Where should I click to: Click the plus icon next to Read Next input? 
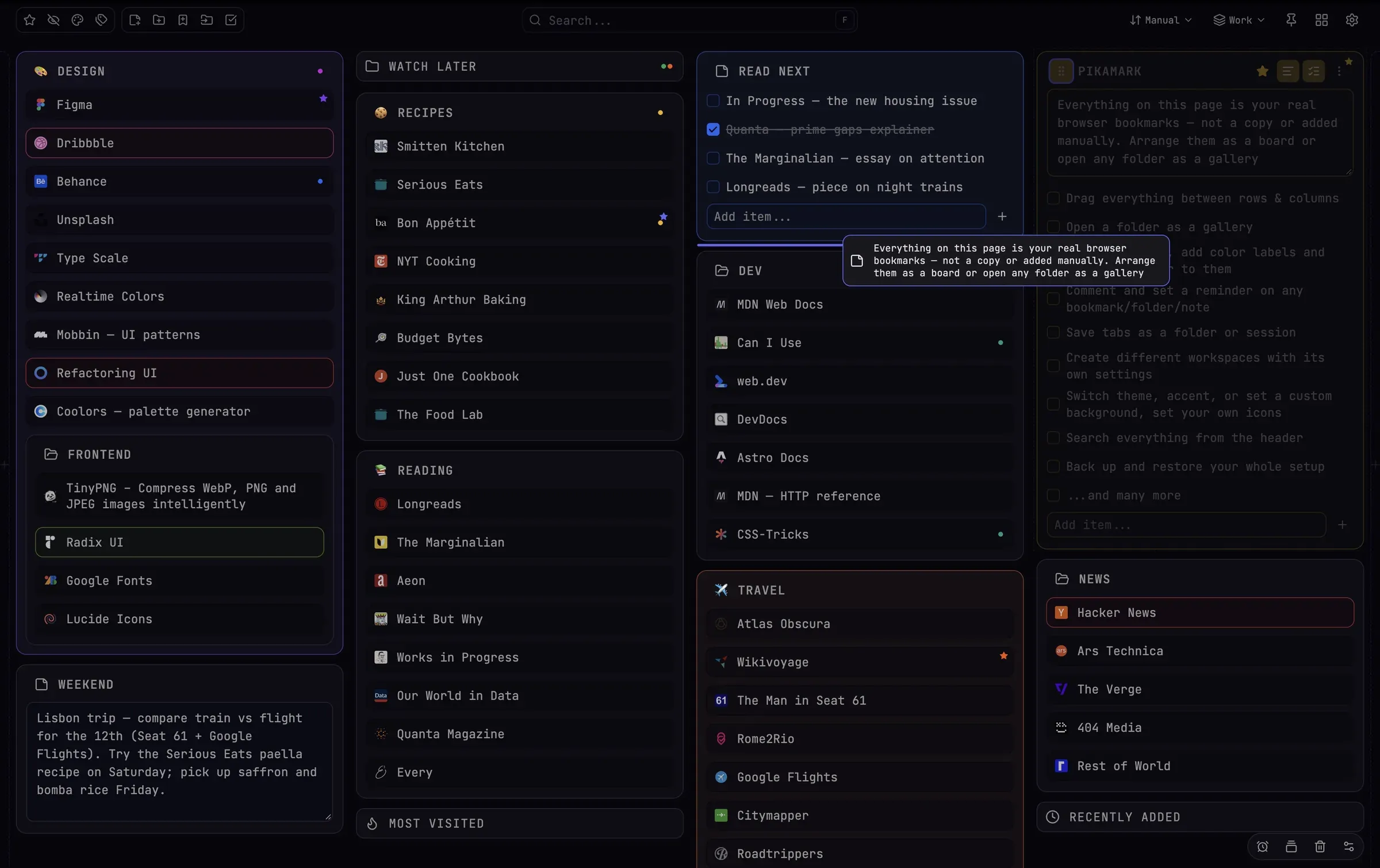pyautogui.click(x=1002, y=217)
